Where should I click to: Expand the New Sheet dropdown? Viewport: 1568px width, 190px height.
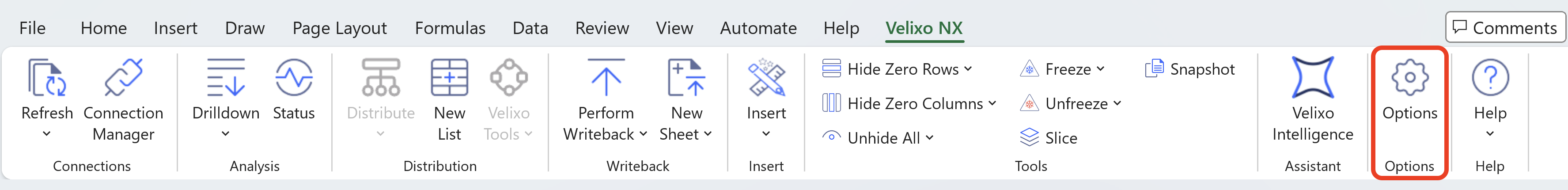[707, 134]
